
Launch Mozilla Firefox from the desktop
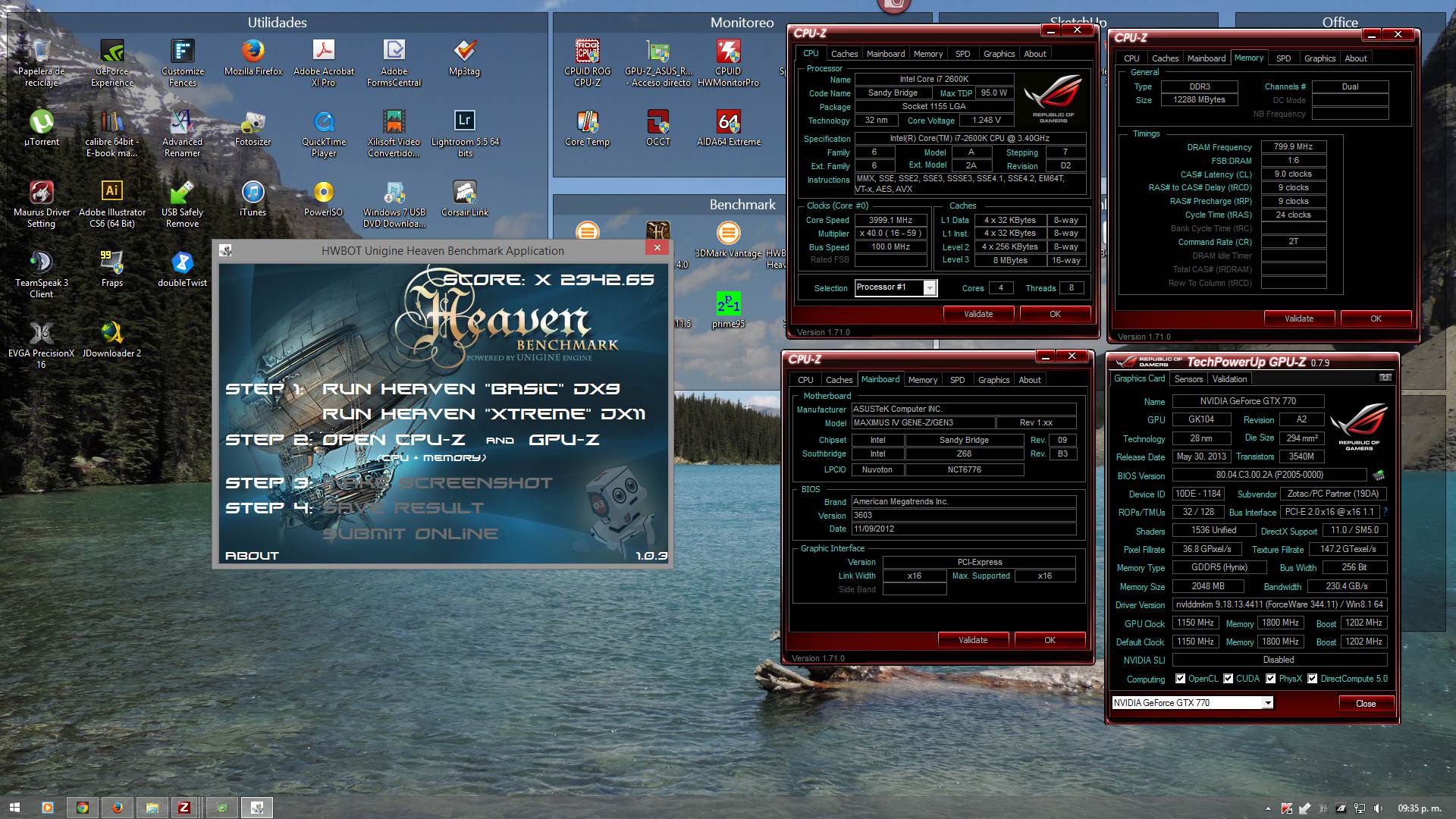253,58
